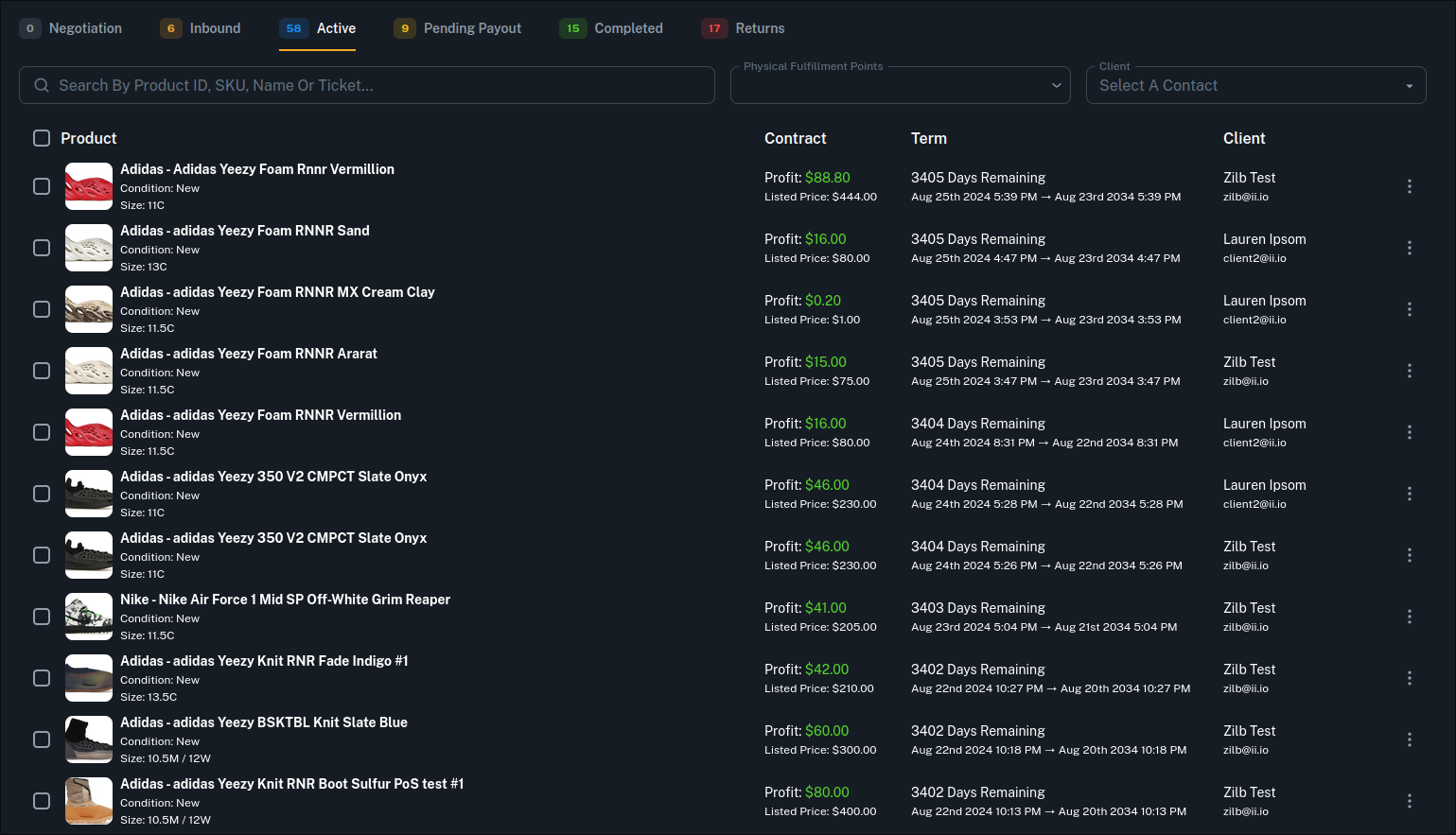This screenshot has width=1456, height=835.
Task: Check the Foam RNNR Vermillion 11.5C checkbox
Action: pos(42,432)
